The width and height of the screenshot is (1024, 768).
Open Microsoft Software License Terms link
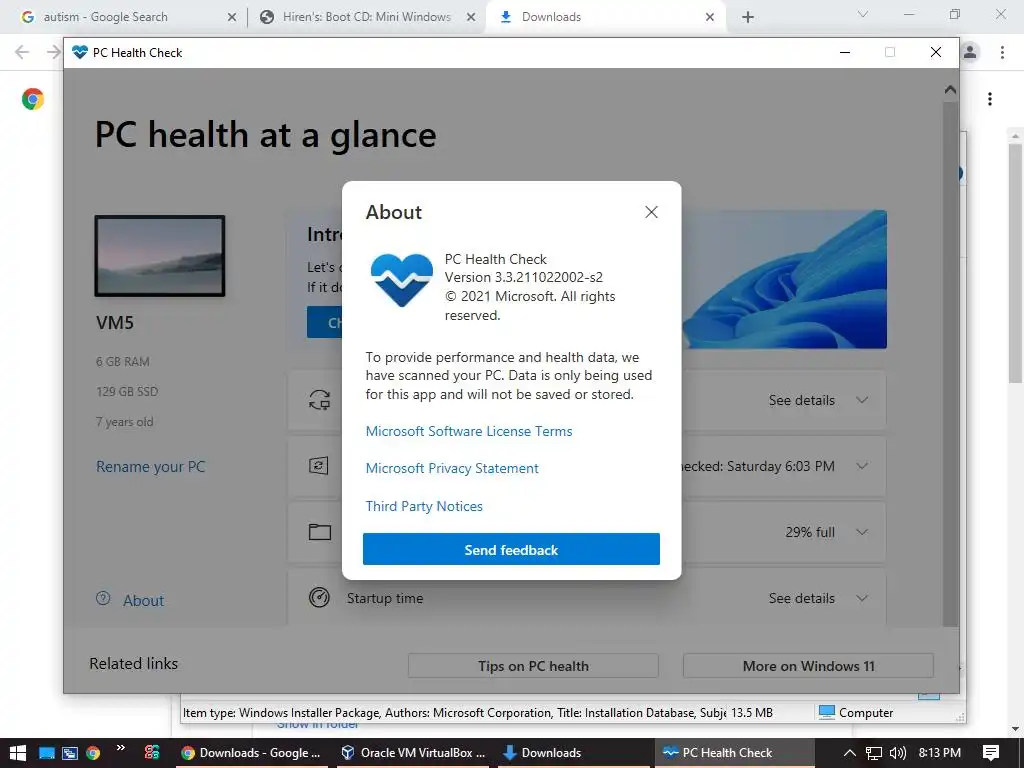[469, 431]
